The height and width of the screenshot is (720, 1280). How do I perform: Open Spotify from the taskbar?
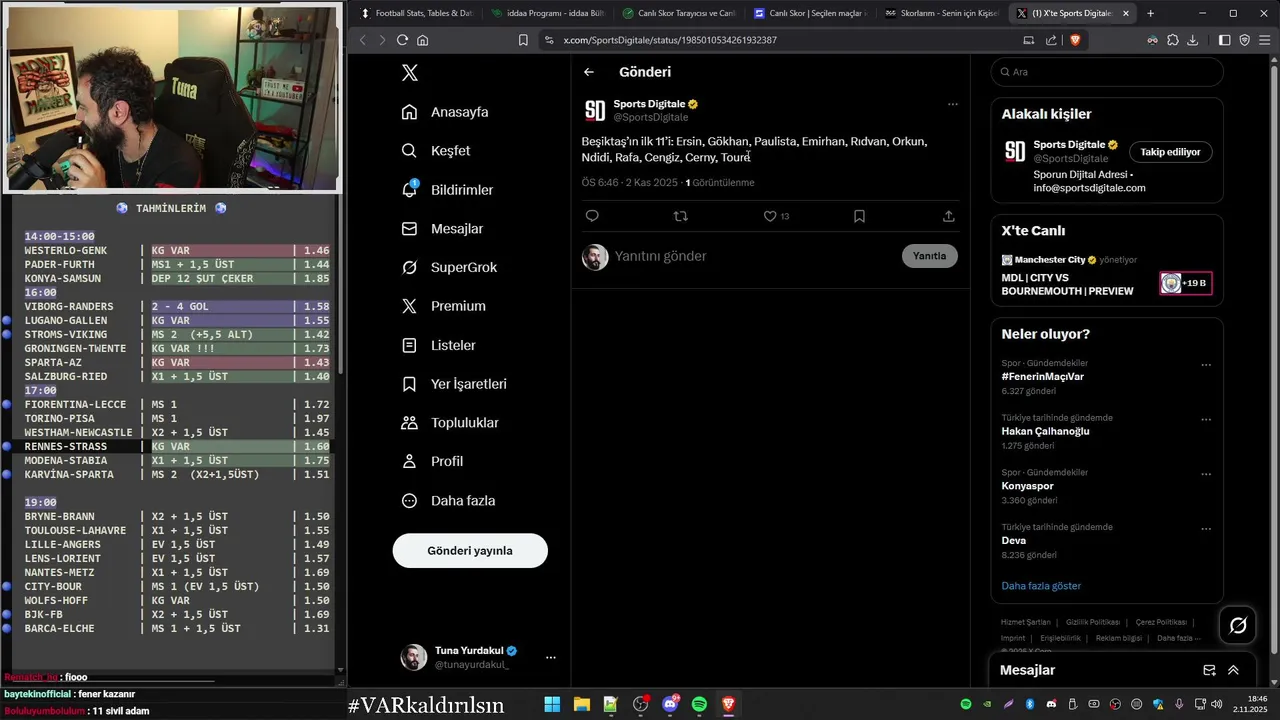click(x=699, y=705)
